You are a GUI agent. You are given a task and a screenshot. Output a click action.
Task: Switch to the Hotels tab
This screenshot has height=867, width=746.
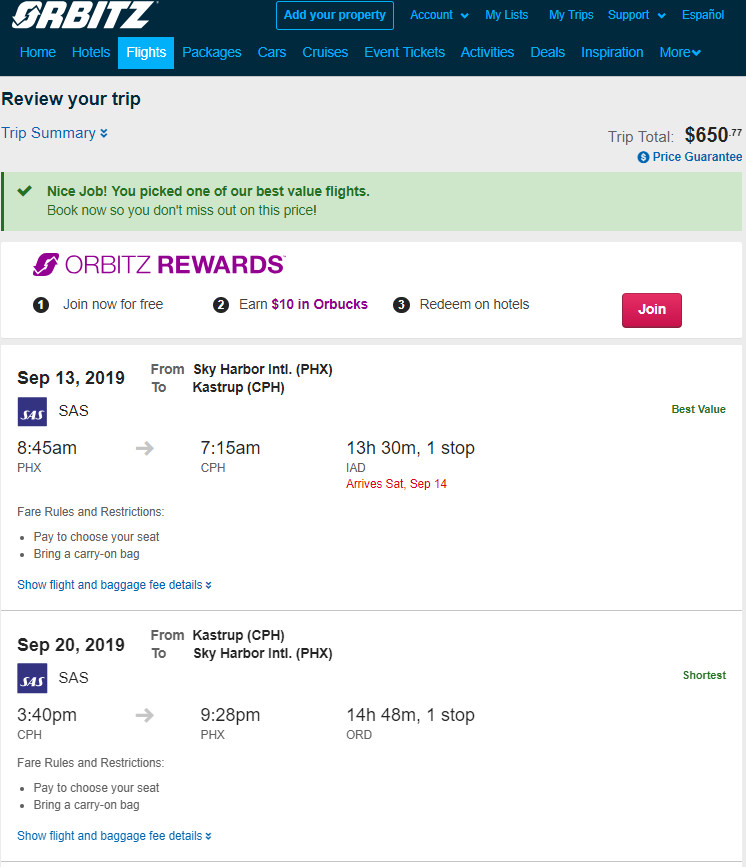point(91,53)
